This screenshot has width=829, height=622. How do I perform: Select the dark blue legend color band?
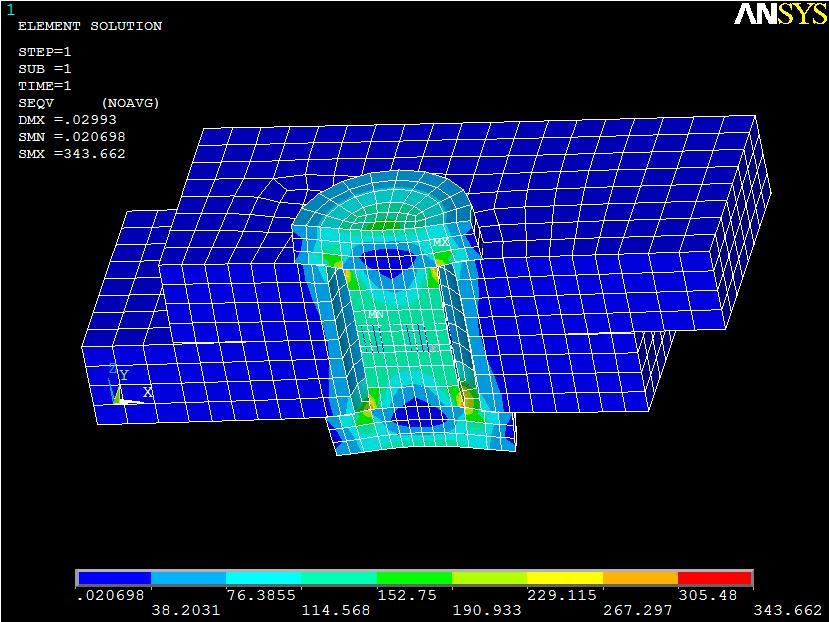click(114, 578)
